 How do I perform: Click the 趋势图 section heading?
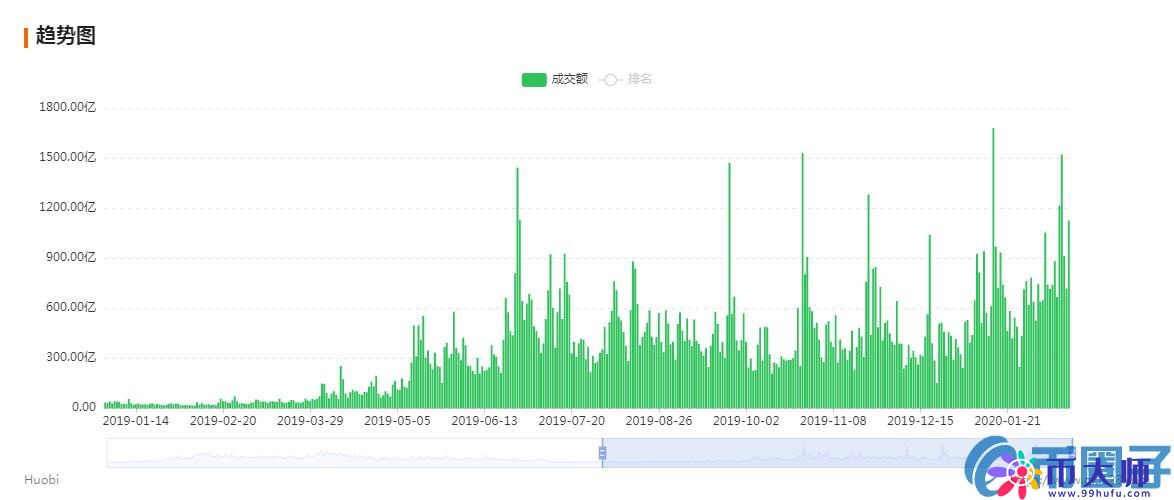coord(65,35)
